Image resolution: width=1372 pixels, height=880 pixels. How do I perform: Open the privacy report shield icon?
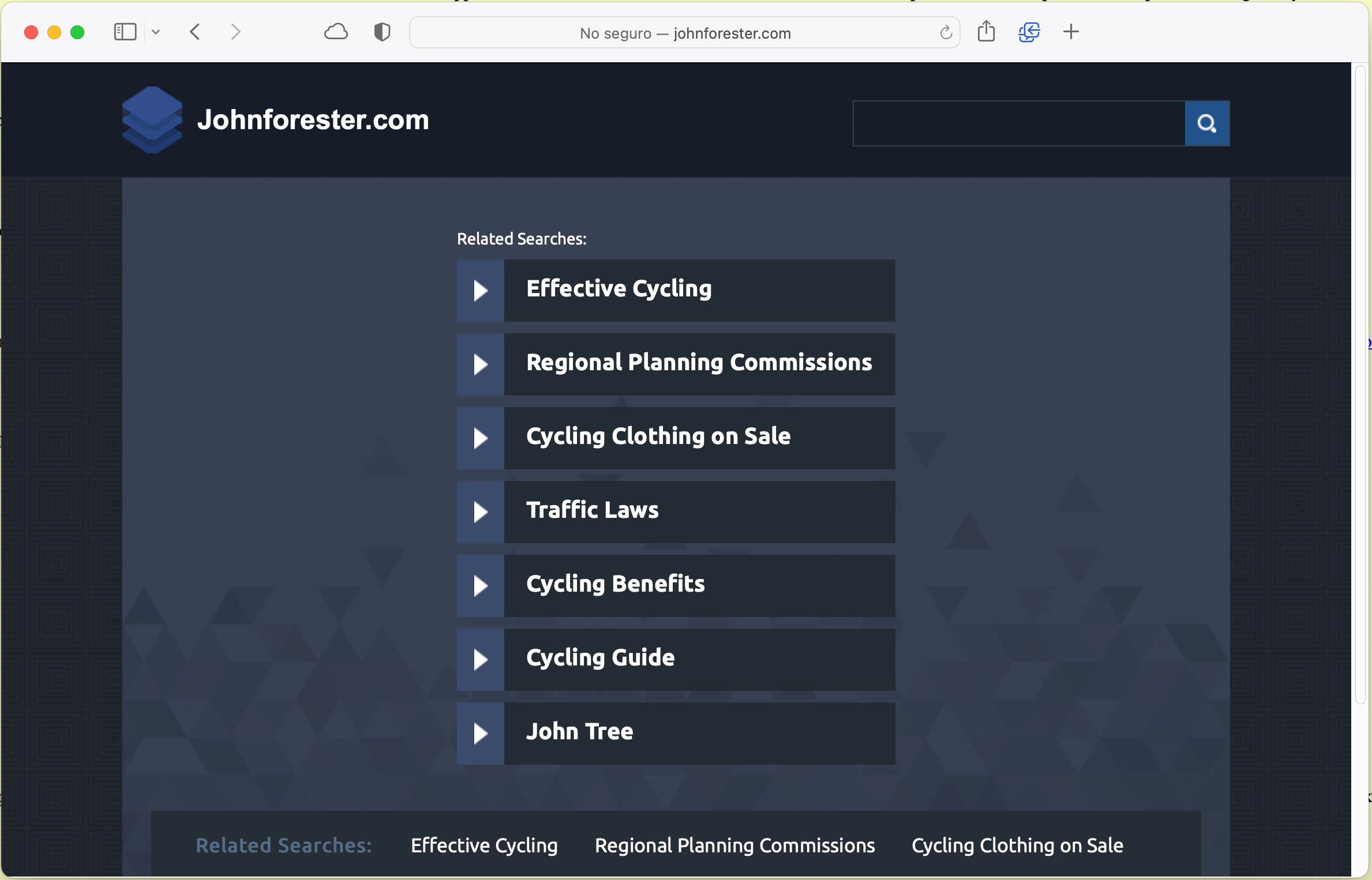382,32
